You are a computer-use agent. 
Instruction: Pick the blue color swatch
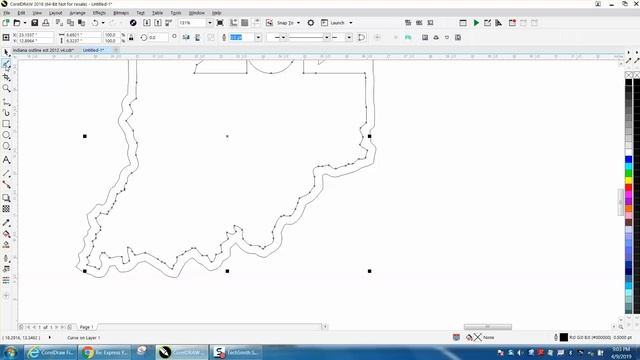pos(629,159)
